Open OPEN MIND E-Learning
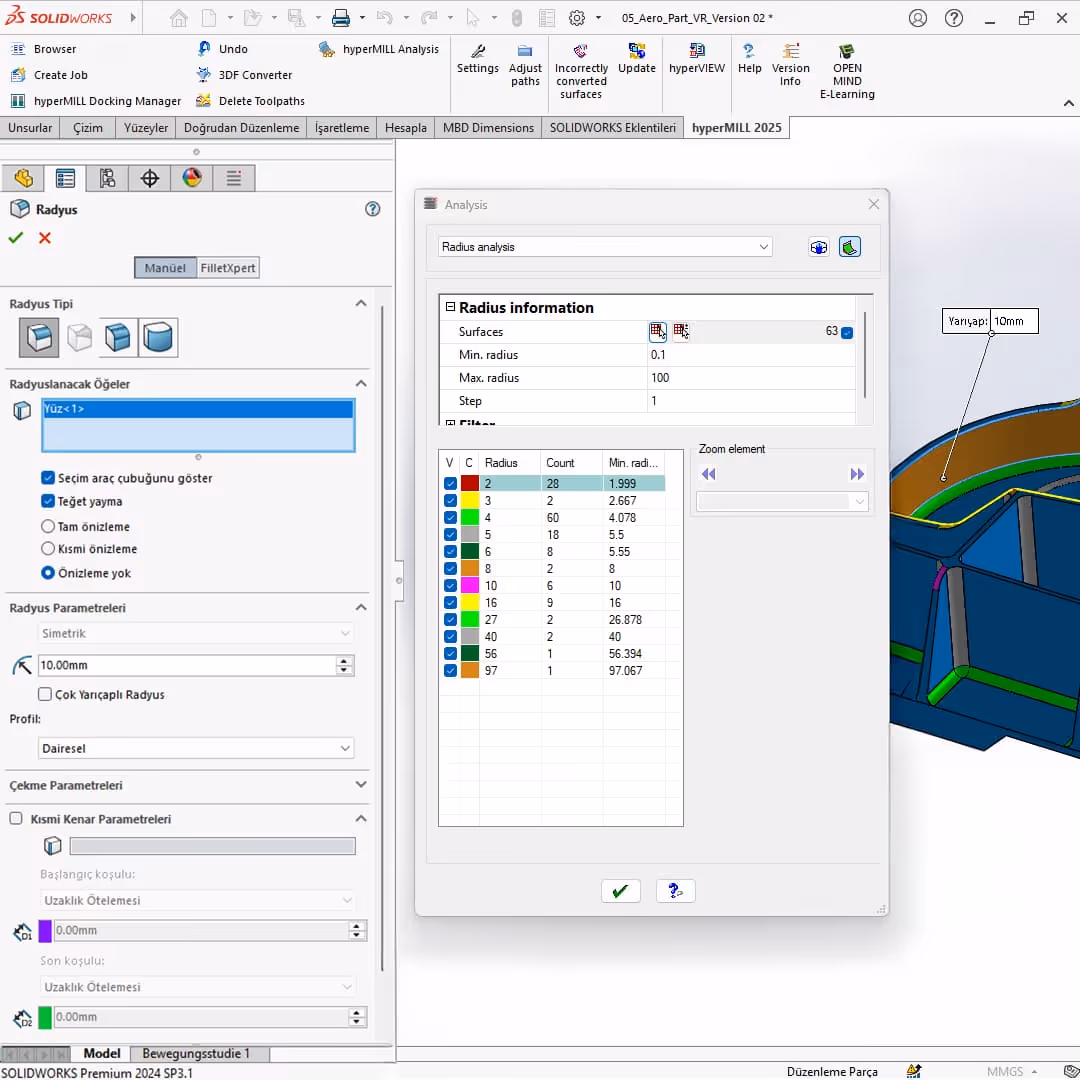Screen dimensions: 1080x1080 [x=847, y=71]
